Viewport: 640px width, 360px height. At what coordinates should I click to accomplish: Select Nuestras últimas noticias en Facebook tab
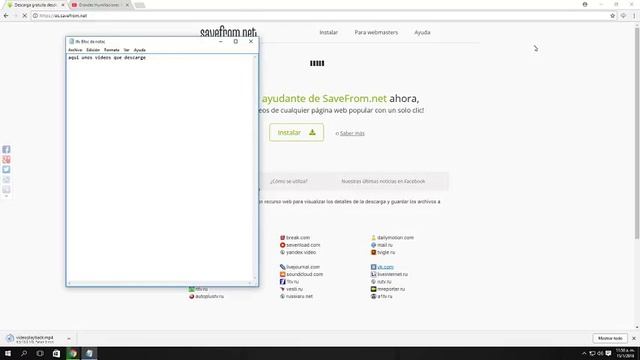[x=383, y=181]
